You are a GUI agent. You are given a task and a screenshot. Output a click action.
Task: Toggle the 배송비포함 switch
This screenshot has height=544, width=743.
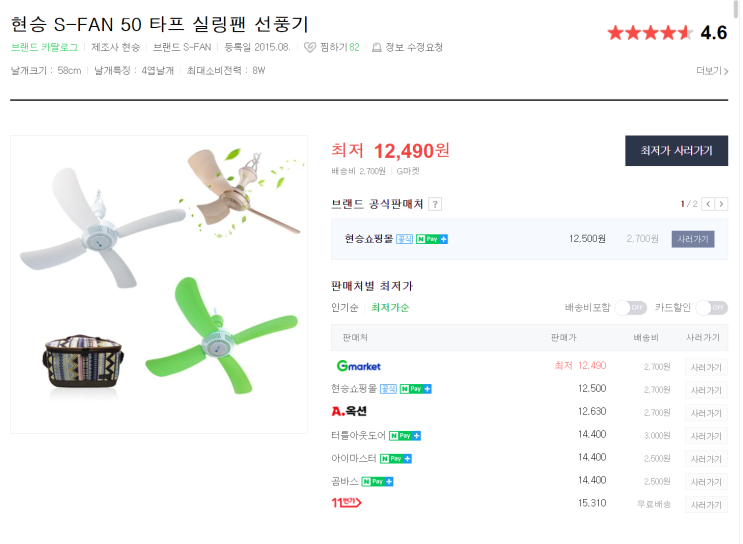pyautogui.click(x=630, y=307)
